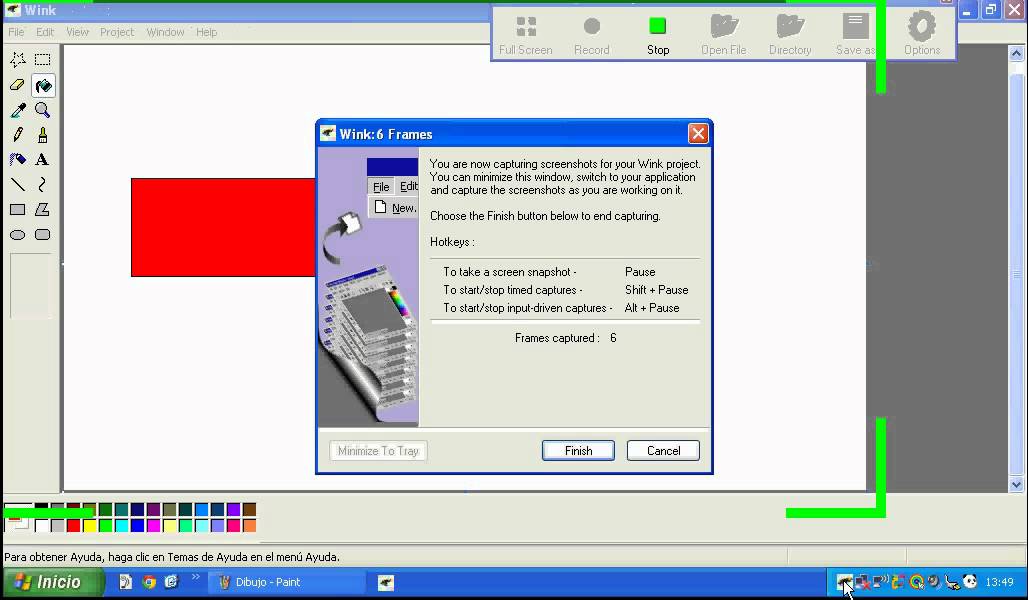Click the Wink taskbar button
Image resolution: width=1028 pixels, height=600 pixels.
(x=386, y=582)
